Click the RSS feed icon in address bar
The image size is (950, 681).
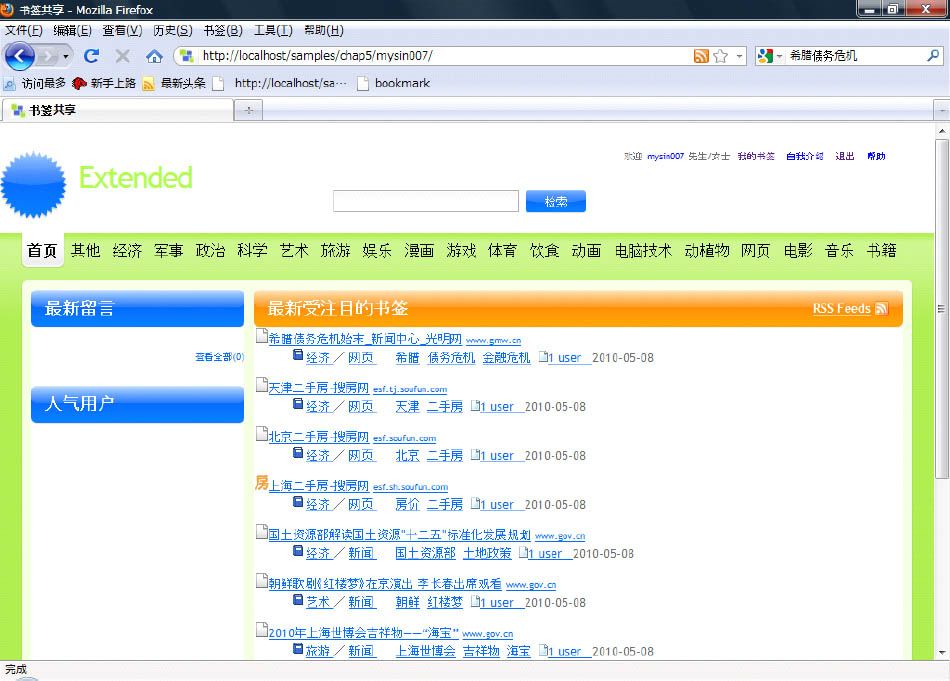pos(701,56)
